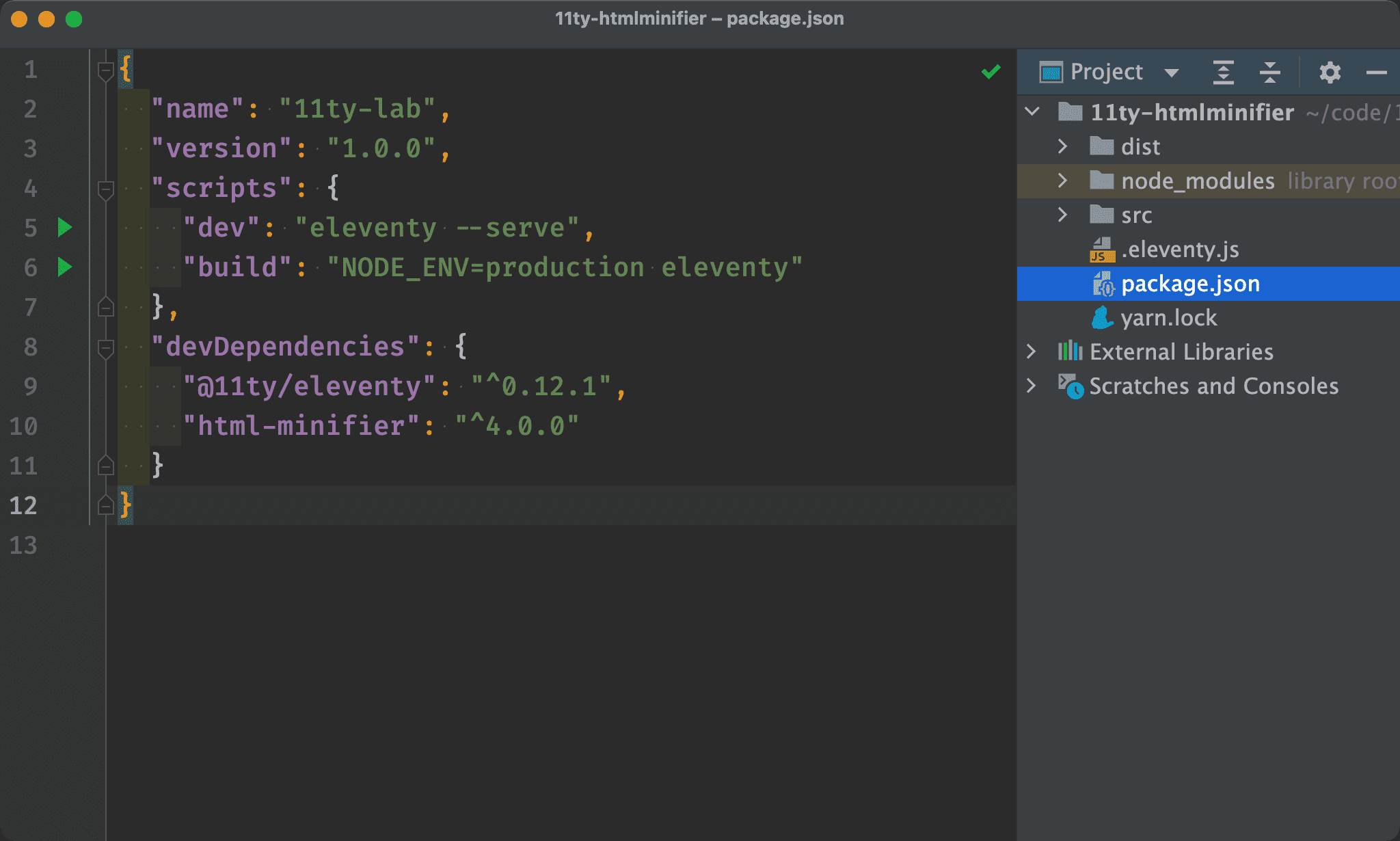Click the .eleventy.js JS file icon

[x=1102, y=250]
